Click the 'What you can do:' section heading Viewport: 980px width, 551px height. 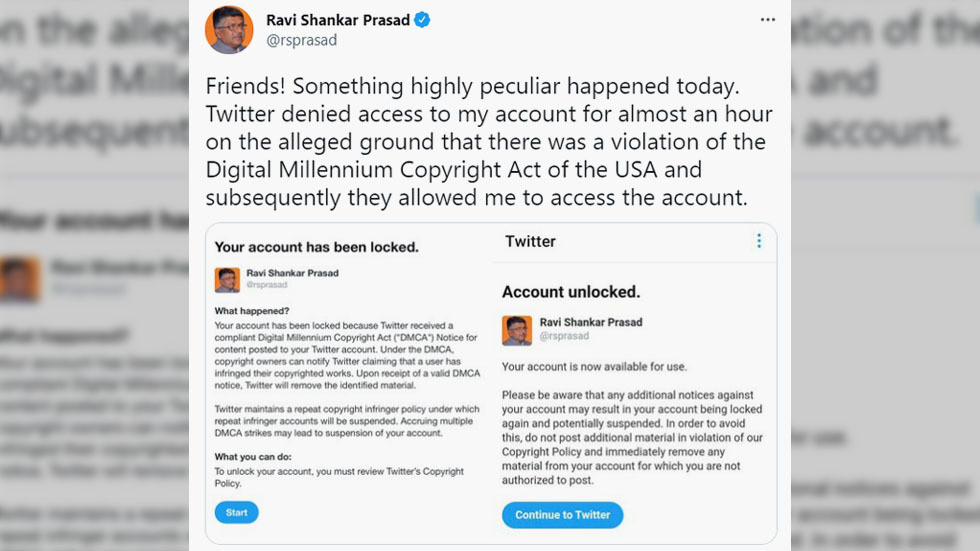pyautogui.click(x=252, y=457)
